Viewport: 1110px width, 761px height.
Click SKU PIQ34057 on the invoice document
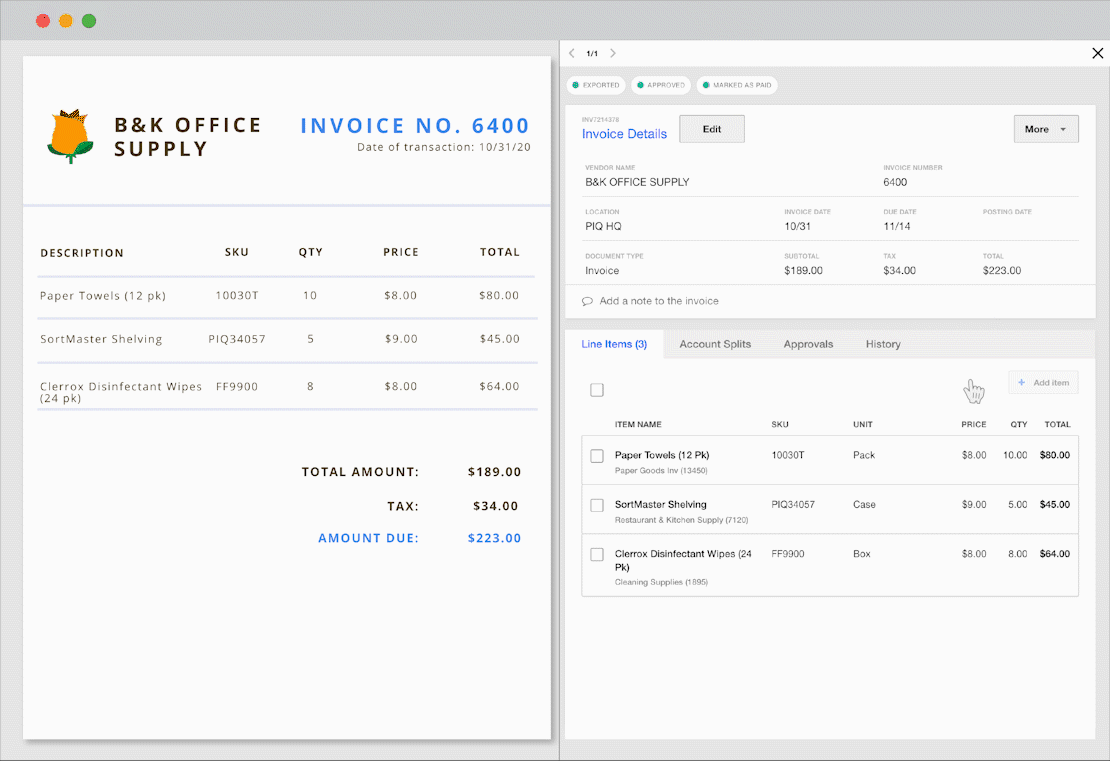[237, 339]
